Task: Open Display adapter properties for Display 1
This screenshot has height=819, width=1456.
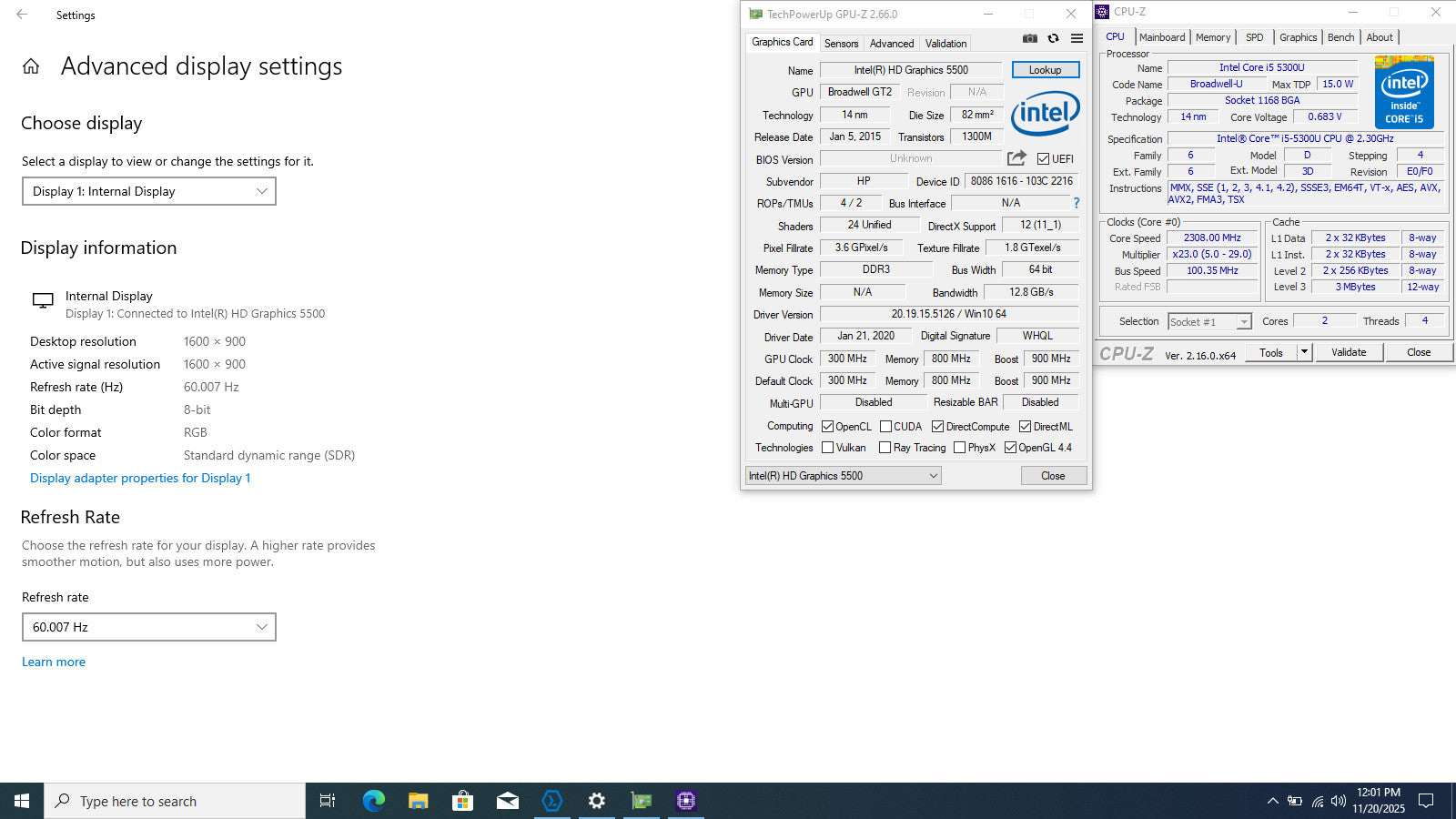Action: coord(140,478)
